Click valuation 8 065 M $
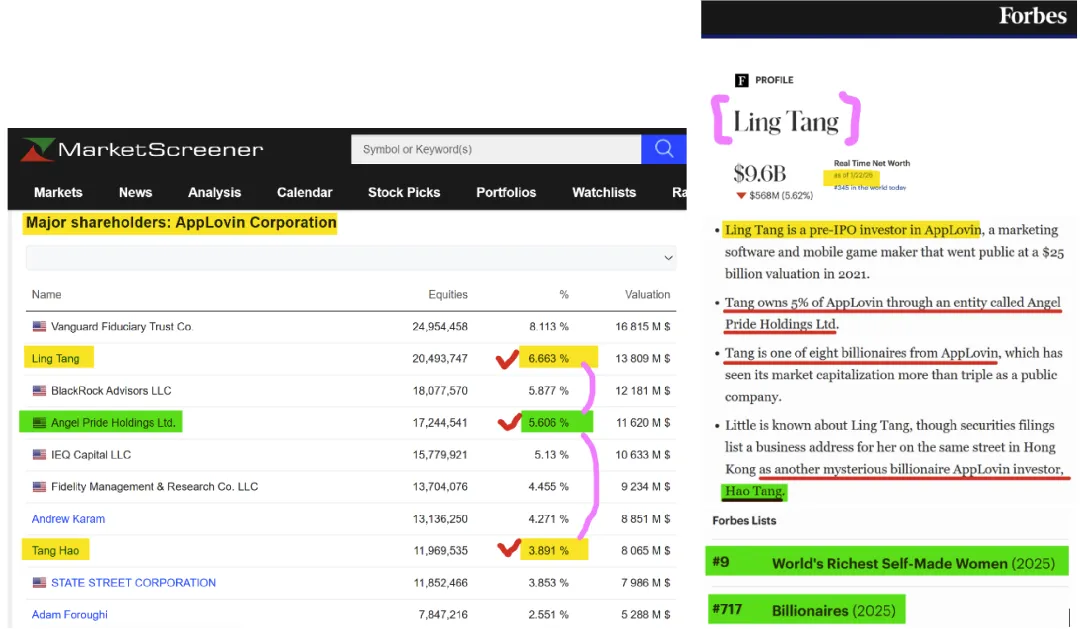1080x629 pixels. coord(645,550)
